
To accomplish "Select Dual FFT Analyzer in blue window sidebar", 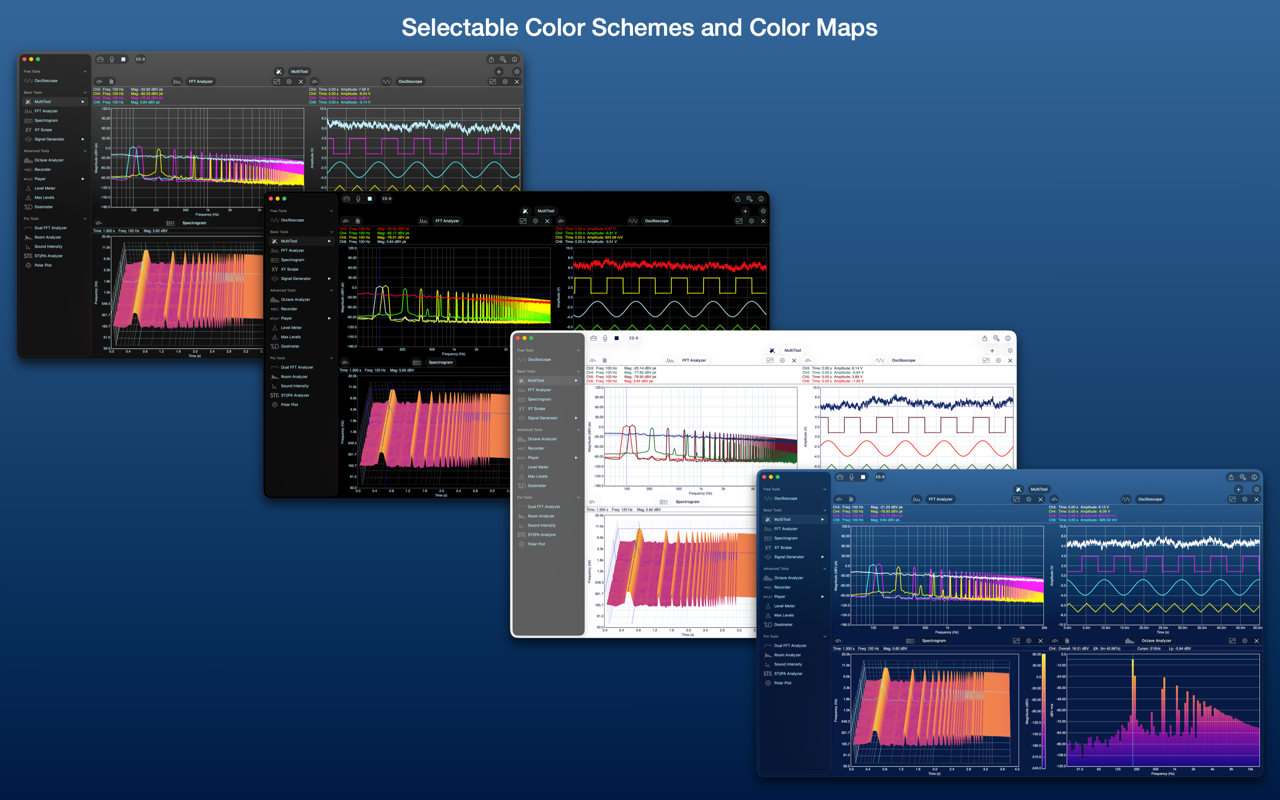I will click(787, 646).
